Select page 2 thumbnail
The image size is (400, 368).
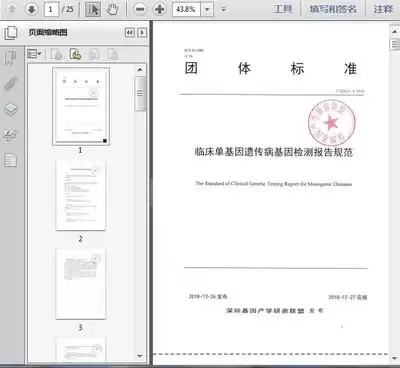coord(81,195)
